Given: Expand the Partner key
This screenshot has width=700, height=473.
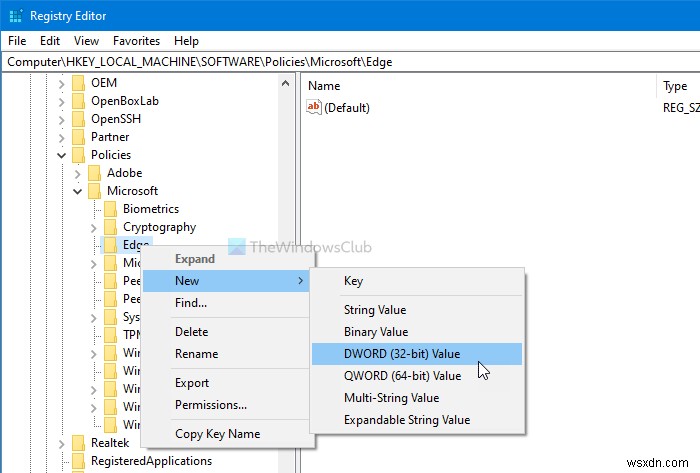Looking at the screenshot, I should 62,137.
